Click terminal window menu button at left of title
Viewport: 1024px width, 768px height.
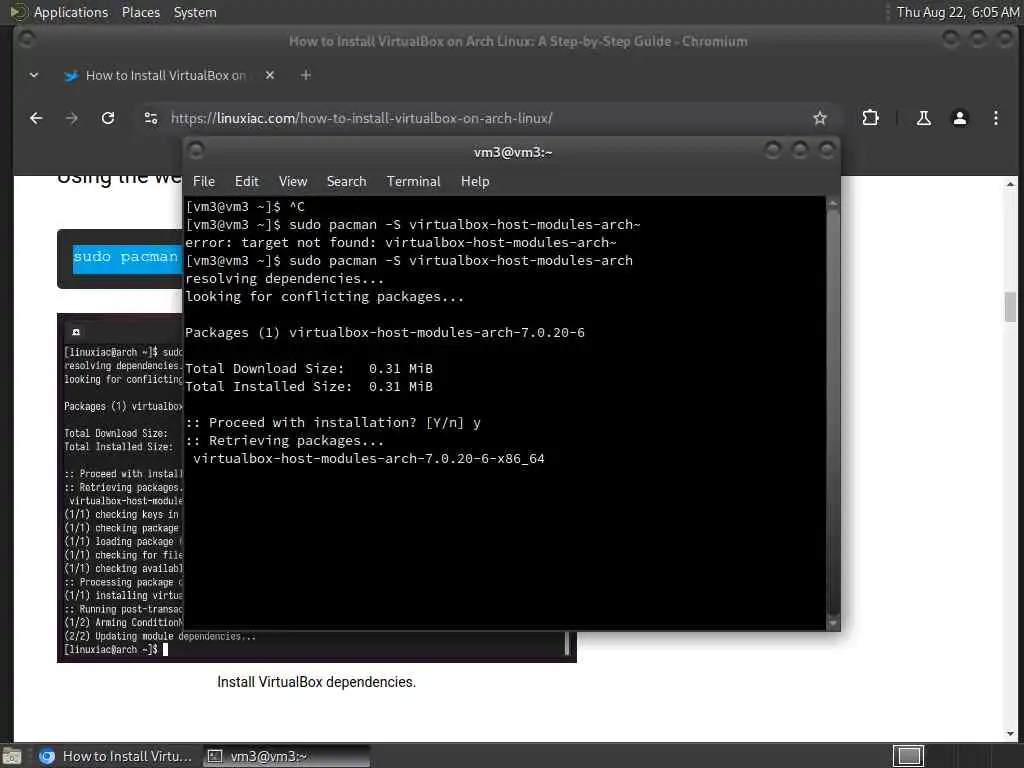[x=196, y=151]
